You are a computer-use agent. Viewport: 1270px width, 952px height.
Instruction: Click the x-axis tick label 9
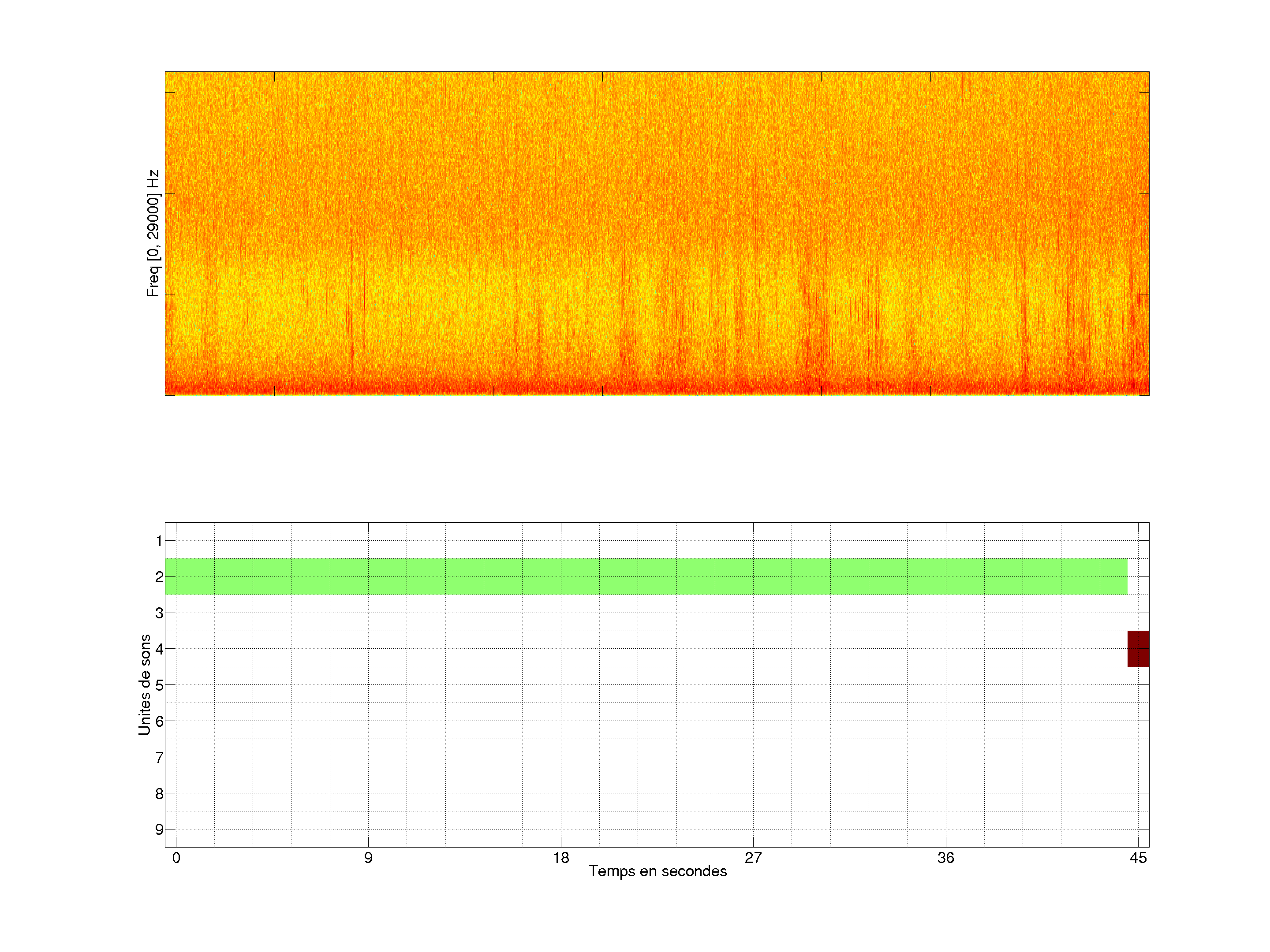coord(368,858)
